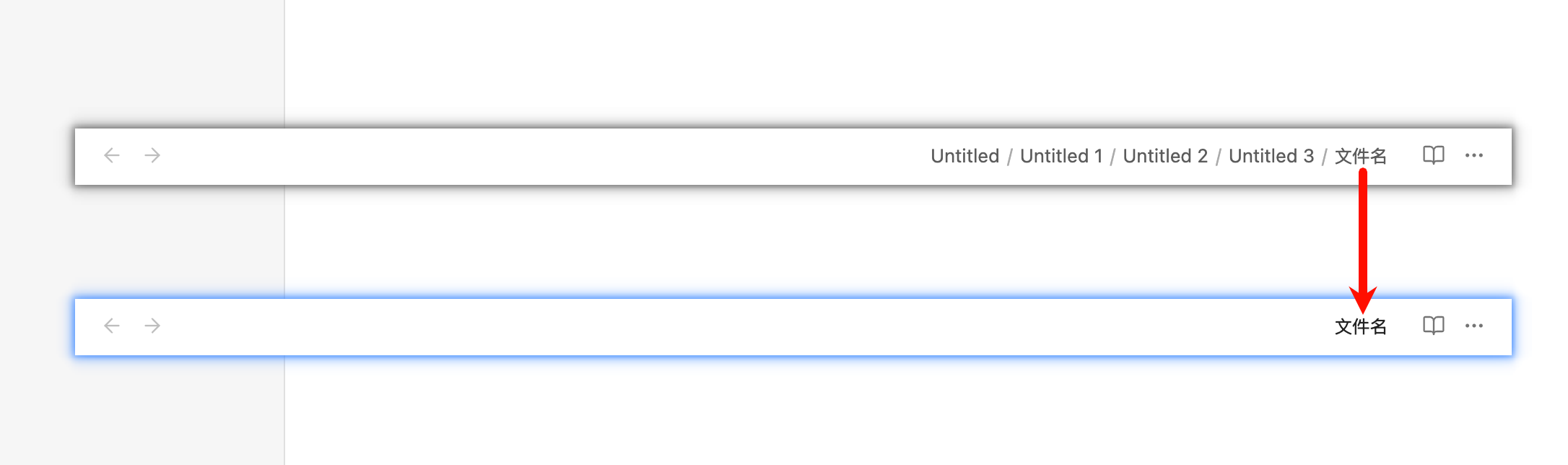
Task: Open the "Untitled 1" breadcrumb folder
Action: pos(1060,156)
